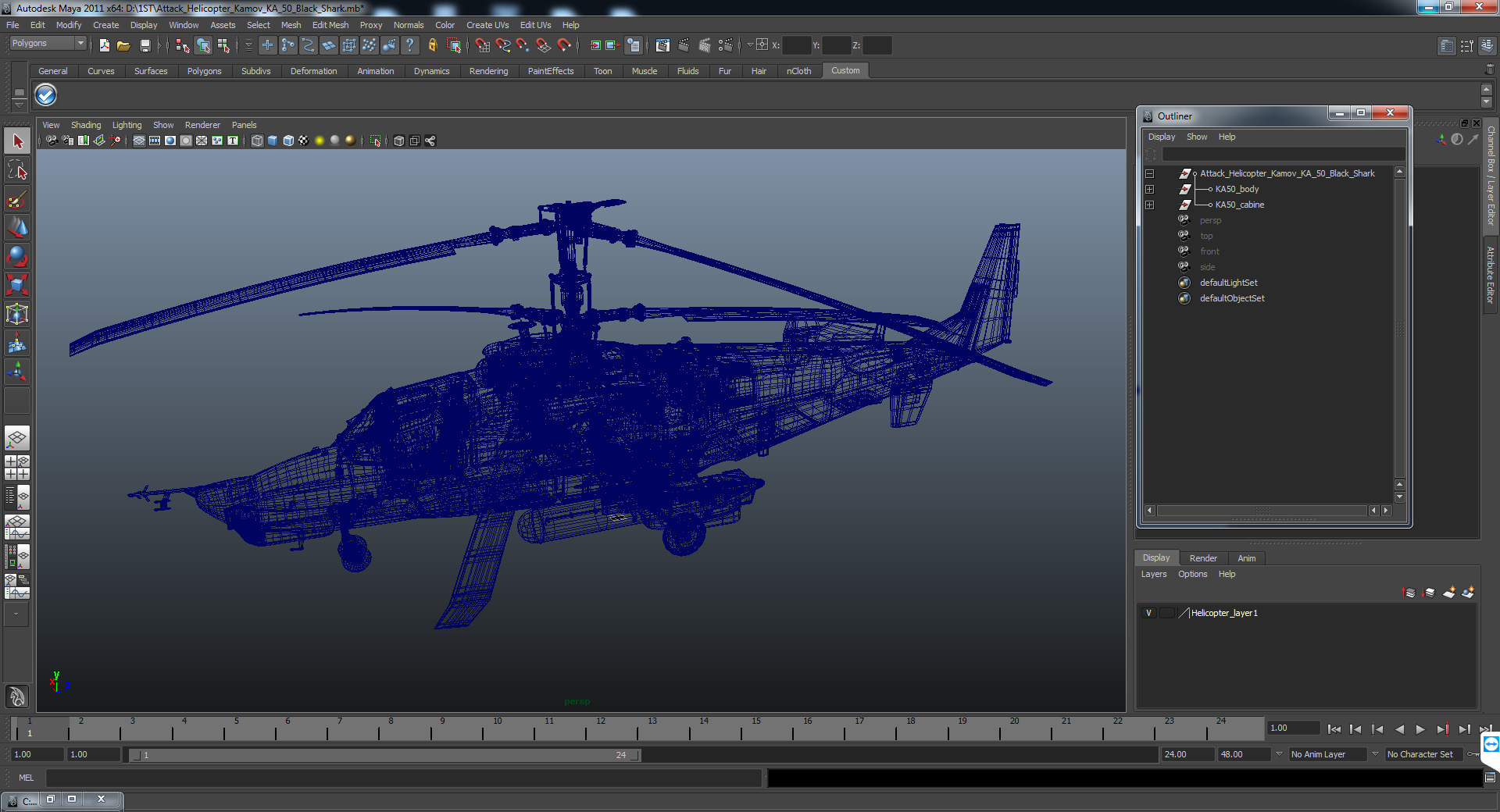
Task: Click frame 12 on the time slider
Action: click(602, 729)
